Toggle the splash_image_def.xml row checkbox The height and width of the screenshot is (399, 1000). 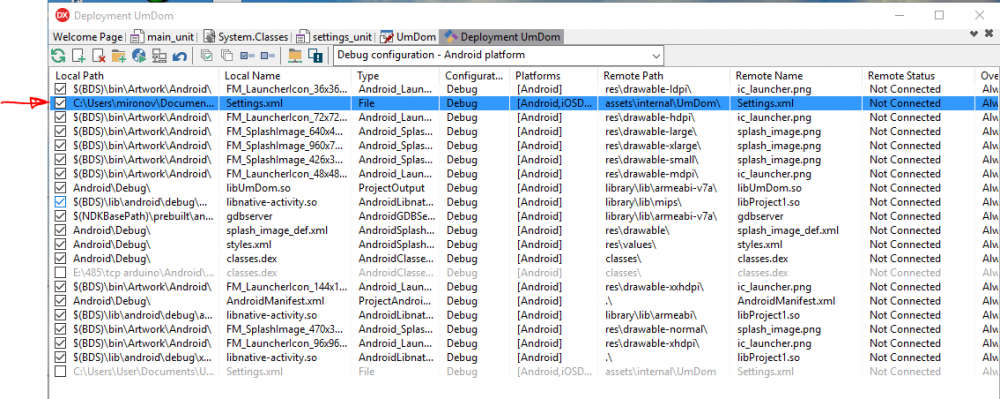pyautogui.click(x=60, y=230)
